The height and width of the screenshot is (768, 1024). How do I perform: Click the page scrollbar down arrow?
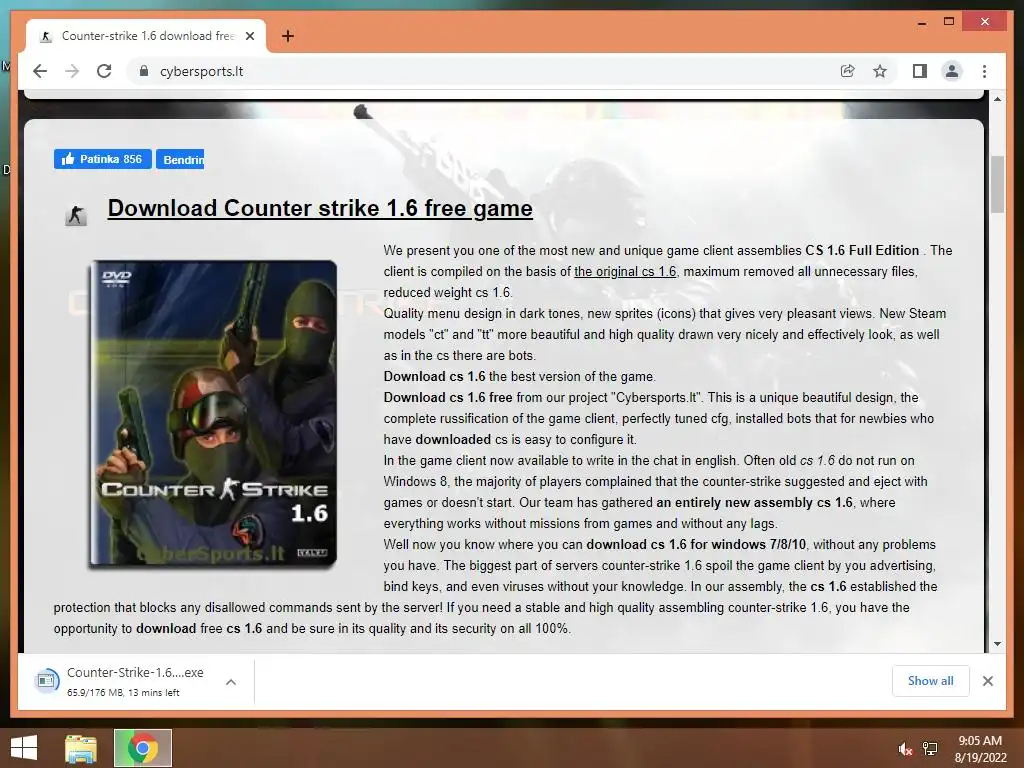point(997,644)
